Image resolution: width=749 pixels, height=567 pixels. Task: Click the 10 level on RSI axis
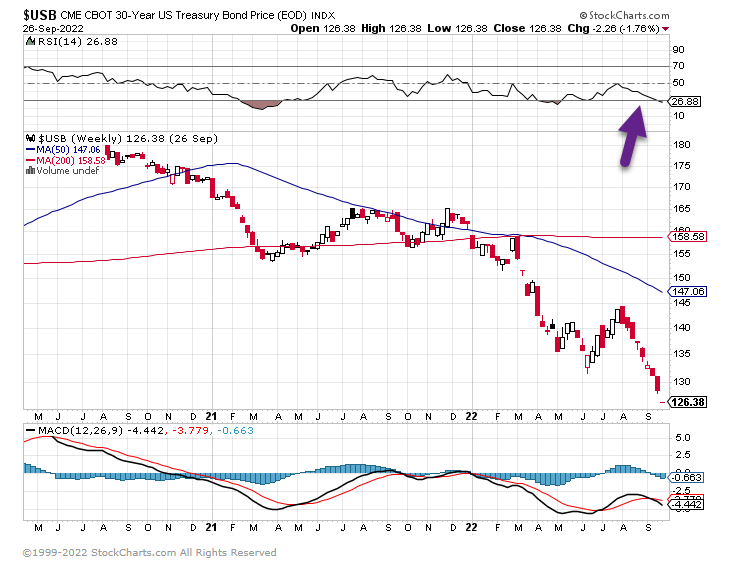click(678, 116)
